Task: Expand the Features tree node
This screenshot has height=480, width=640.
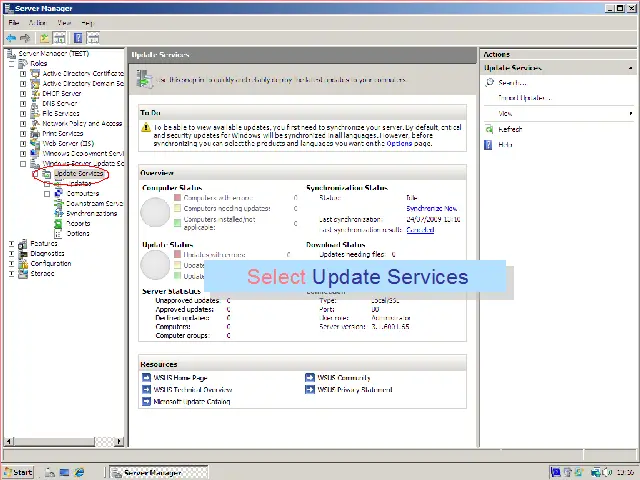Action: click(x=11, y=244)
